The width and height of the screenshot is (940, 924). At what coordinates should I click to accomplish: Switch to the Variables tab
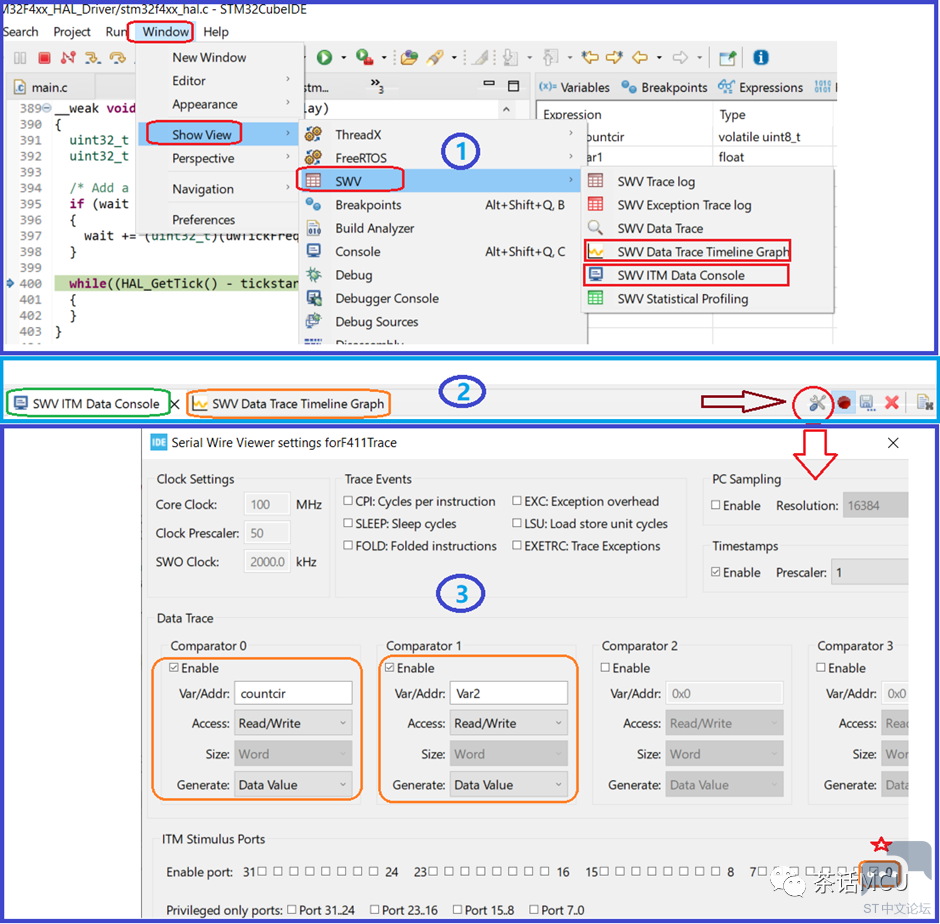574,88
